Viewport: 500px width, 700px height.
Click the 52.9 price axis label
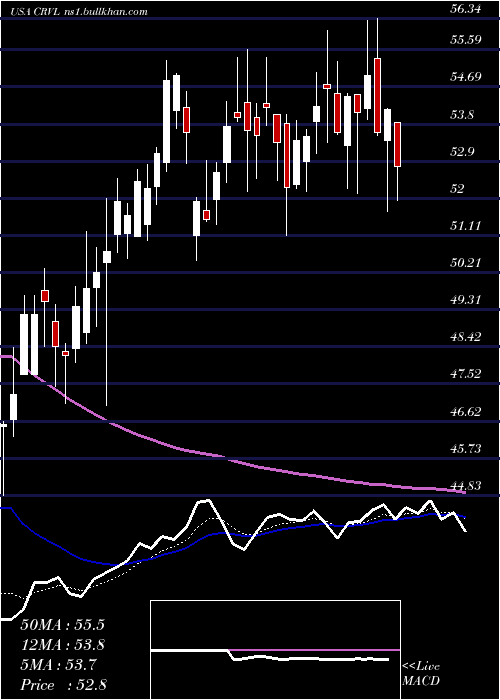(x=462, y=151)
